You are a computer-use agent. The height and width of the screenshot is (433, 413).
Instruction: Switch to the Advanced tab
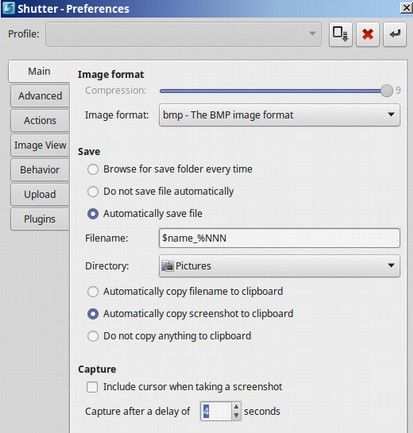point(40,96)
